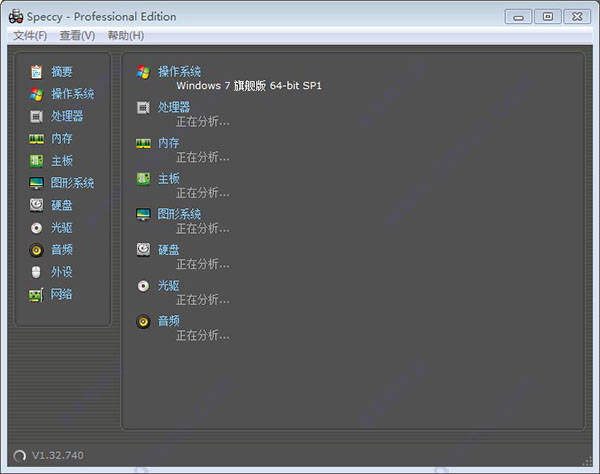Click the 图形系统 heading in main panel
The height and width of the screenshot is (474, 600).
179,214
